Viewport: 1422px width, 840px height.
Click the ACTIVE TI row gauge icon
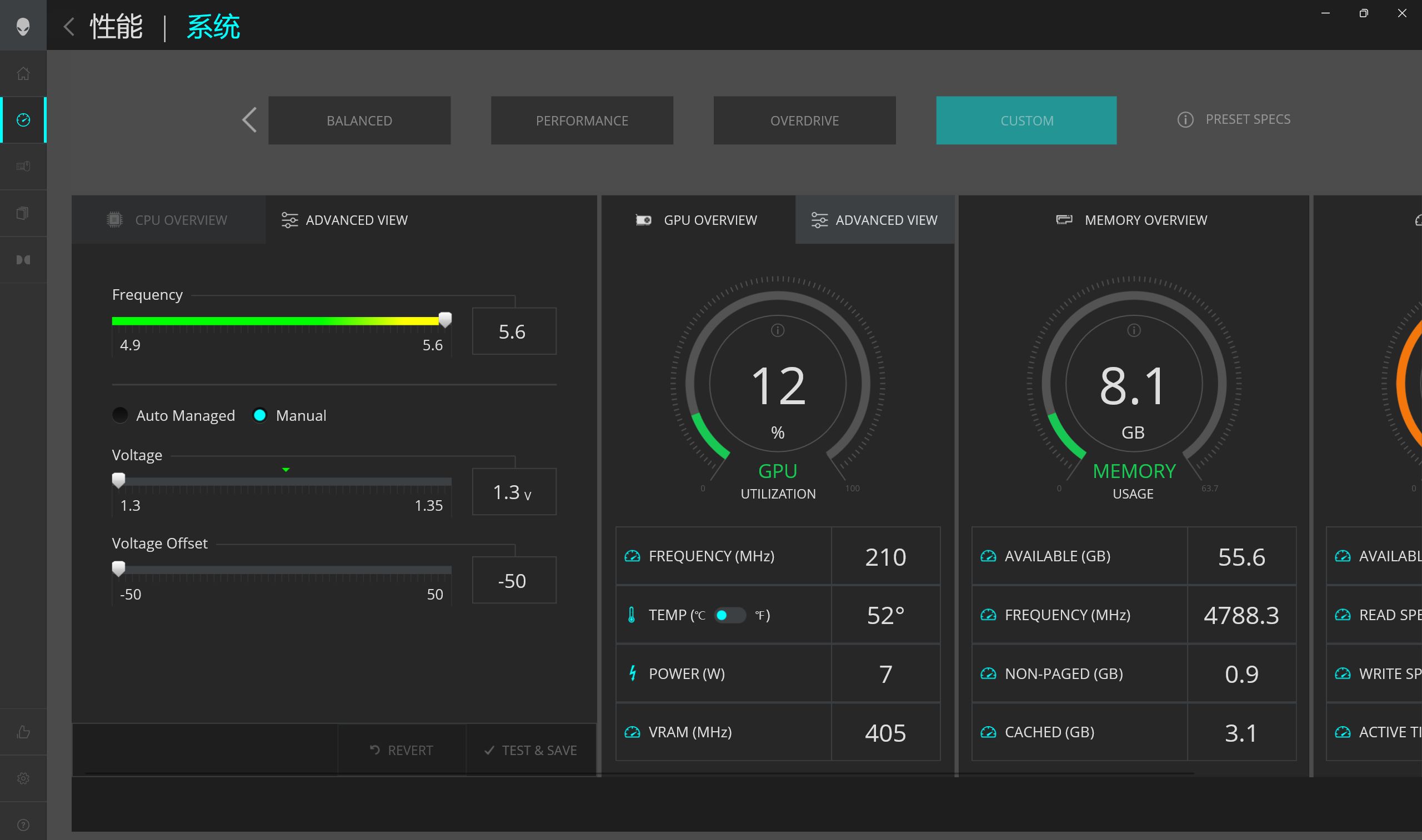point(1342,732)
